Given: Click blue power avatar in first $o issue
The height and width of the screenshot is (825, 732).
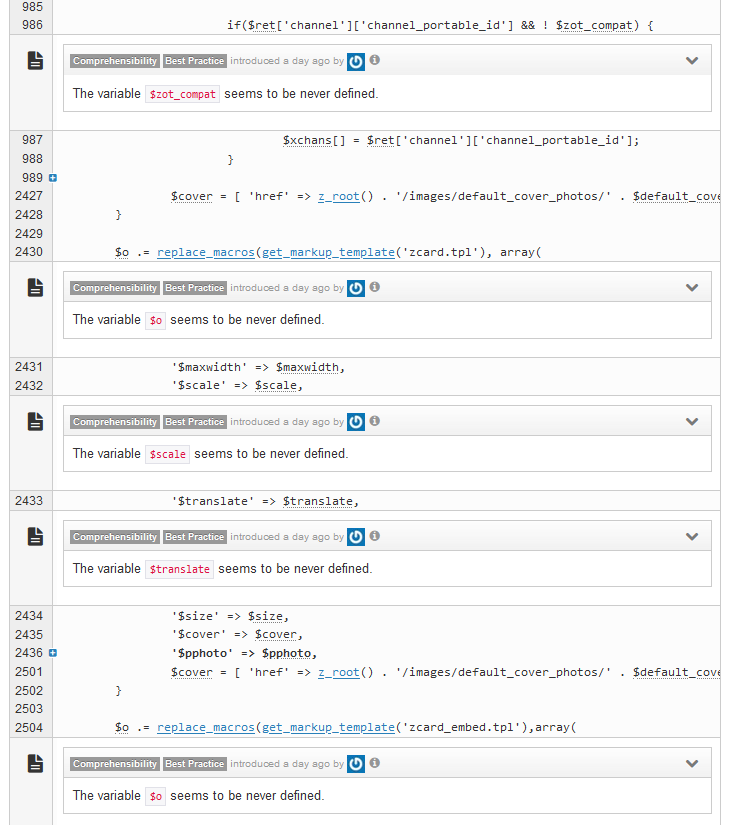Looking at the screenshot, I should tap(356, 288).
